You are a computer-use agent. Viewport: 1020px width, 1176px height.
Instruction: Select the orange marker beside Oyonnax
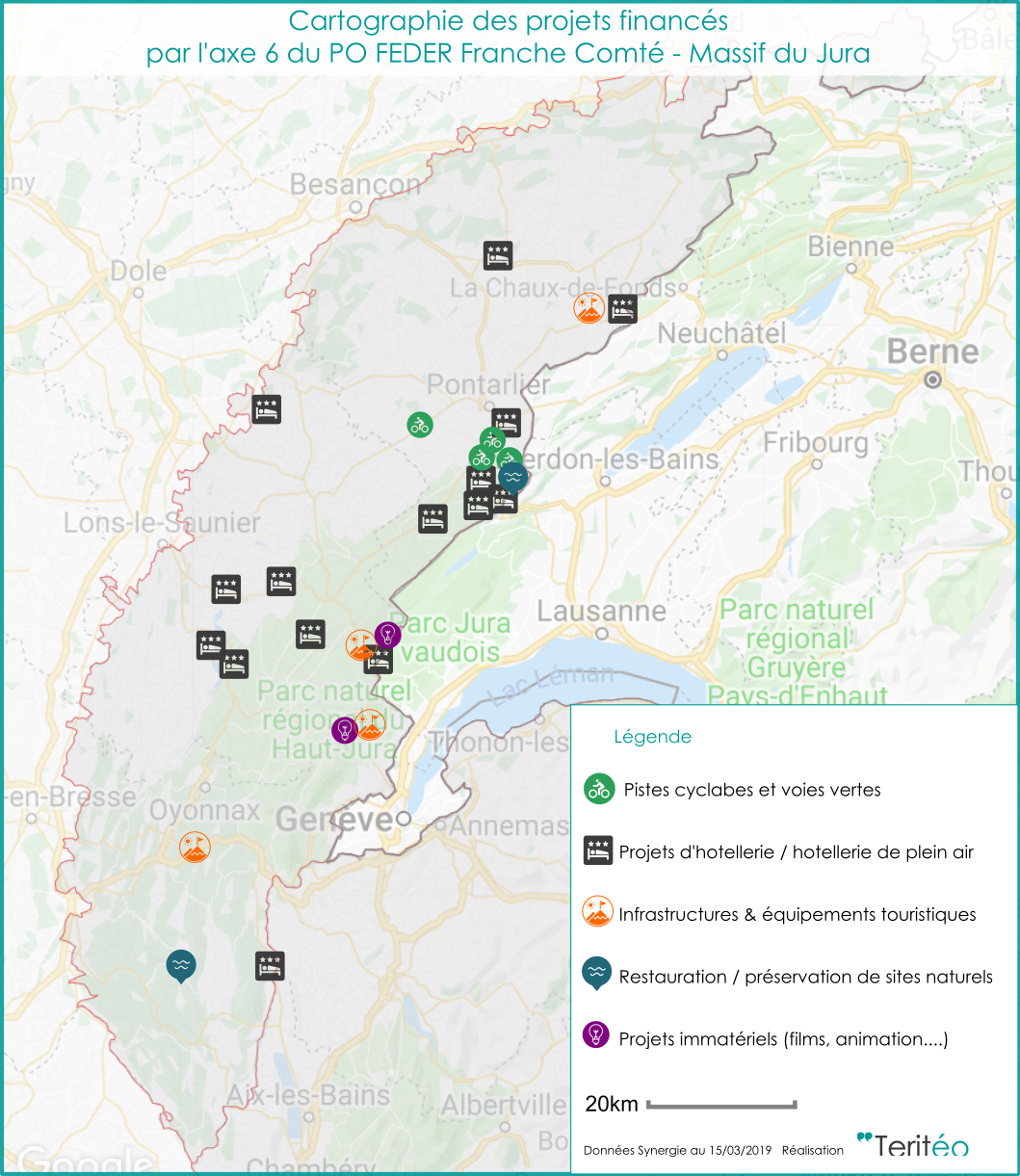[195, 848]
